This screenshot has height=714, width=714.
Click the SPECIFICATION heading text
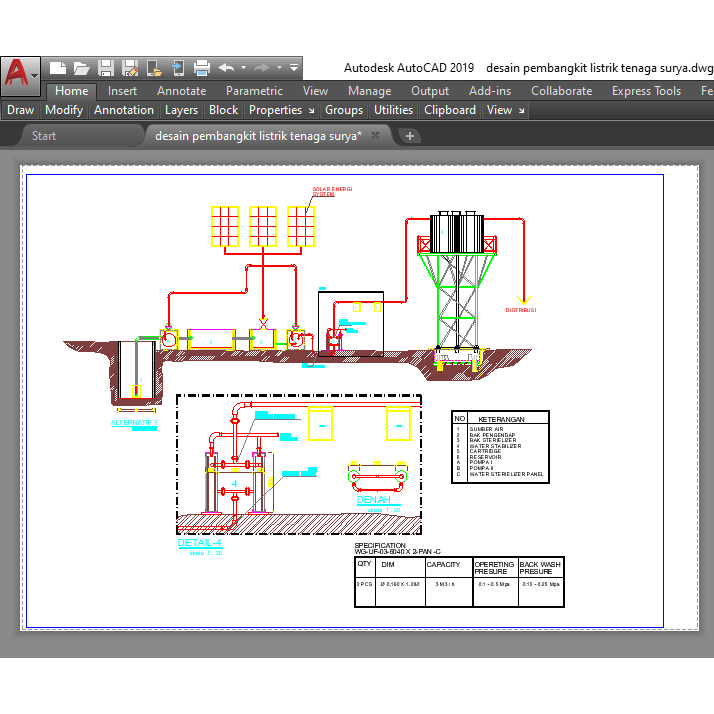[x=380, y=546]
